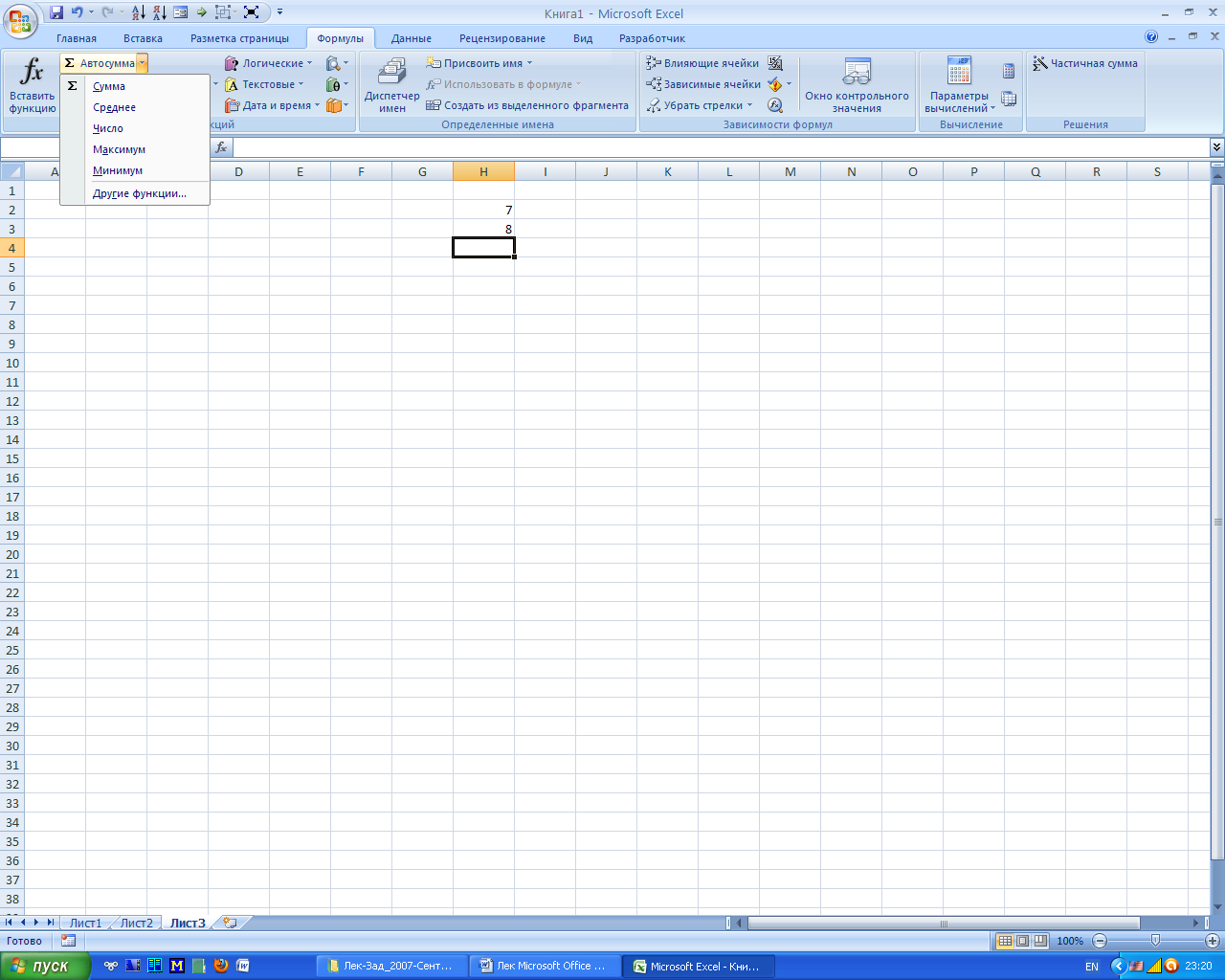
Task: Open the Watch Window (Окно контрольного значения)
Action: [x=857, y=86]
